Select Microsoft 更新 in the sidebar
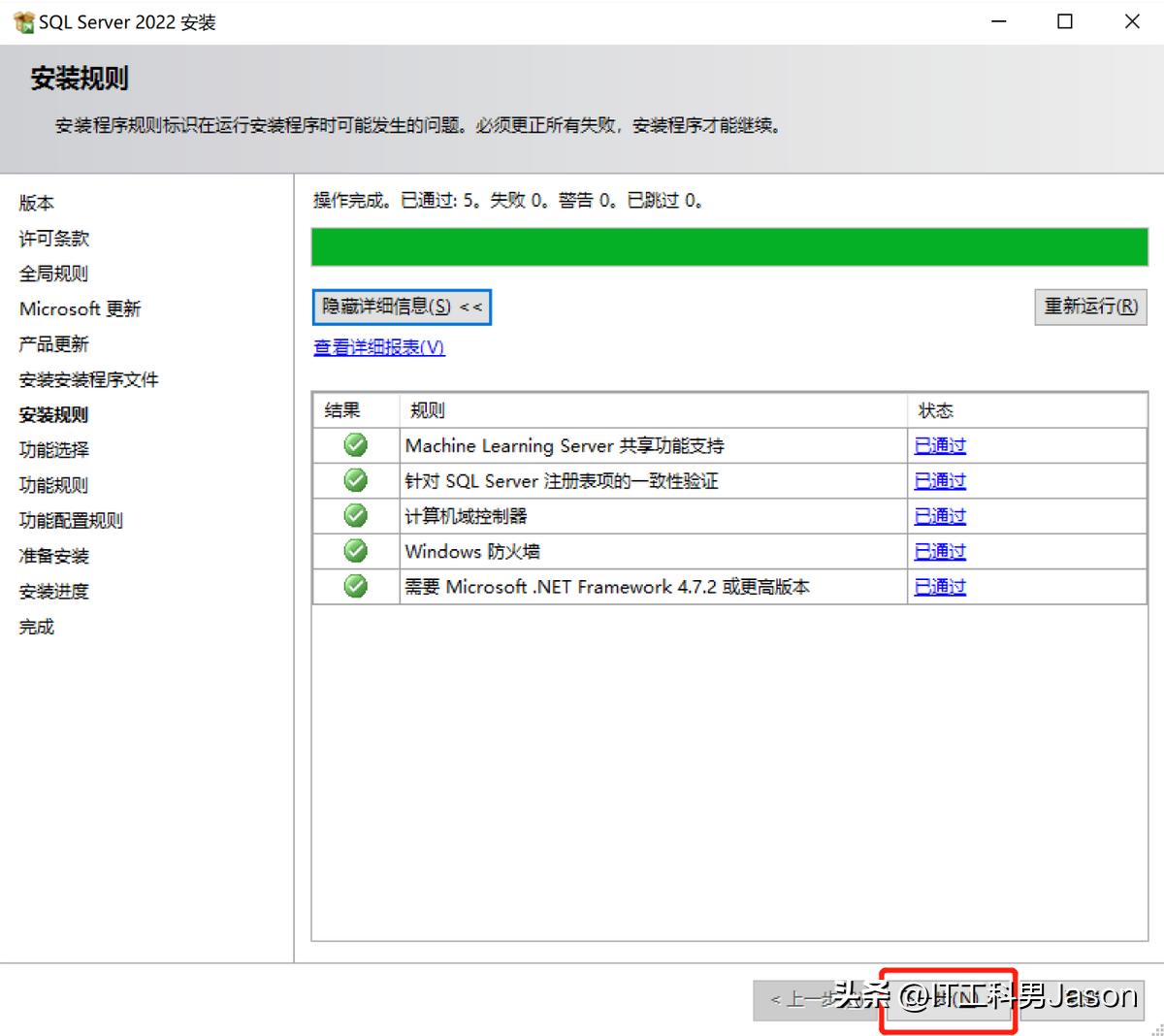 (81, 308)
